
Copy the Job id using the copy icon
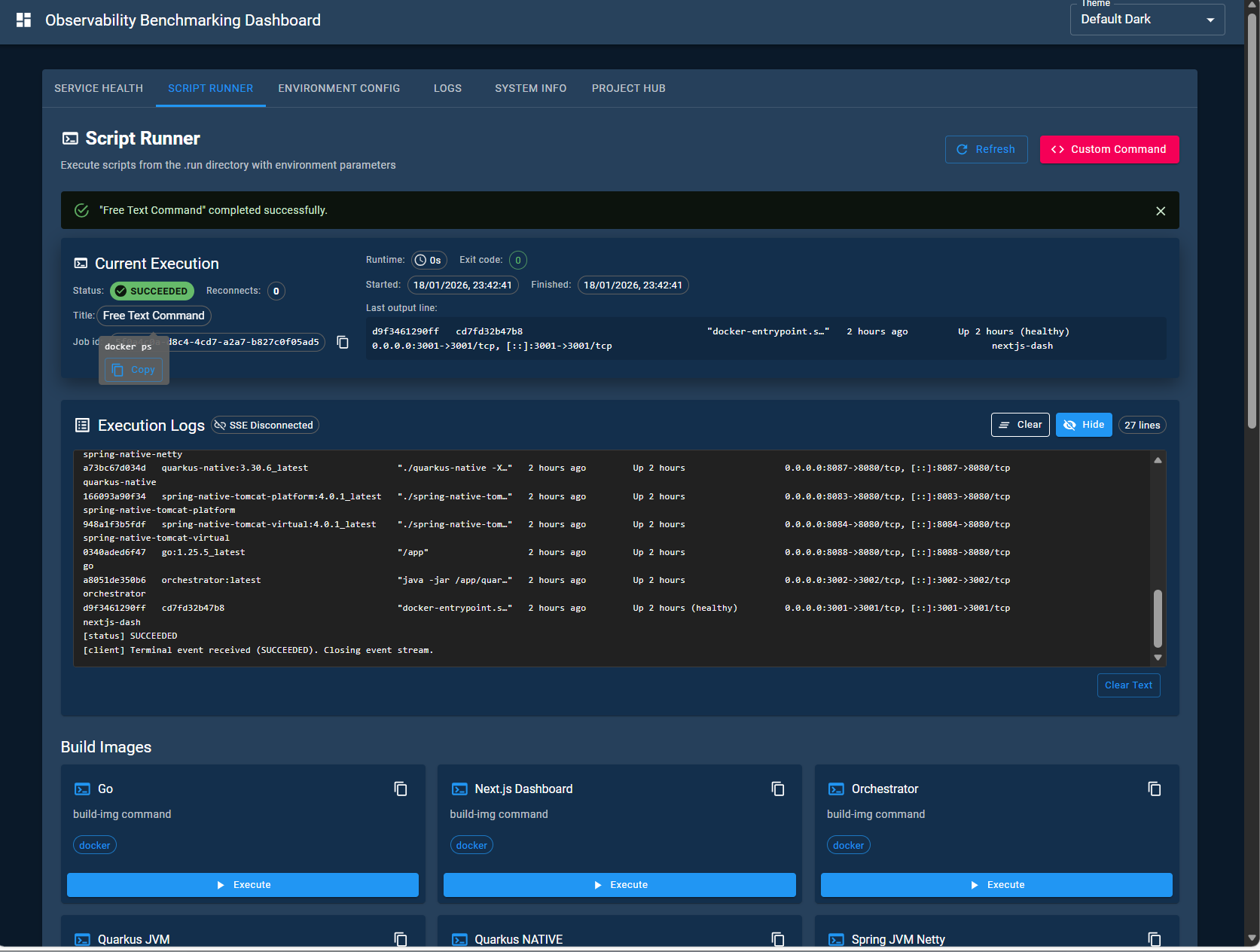pyautogui.click(x=343, y=342)
